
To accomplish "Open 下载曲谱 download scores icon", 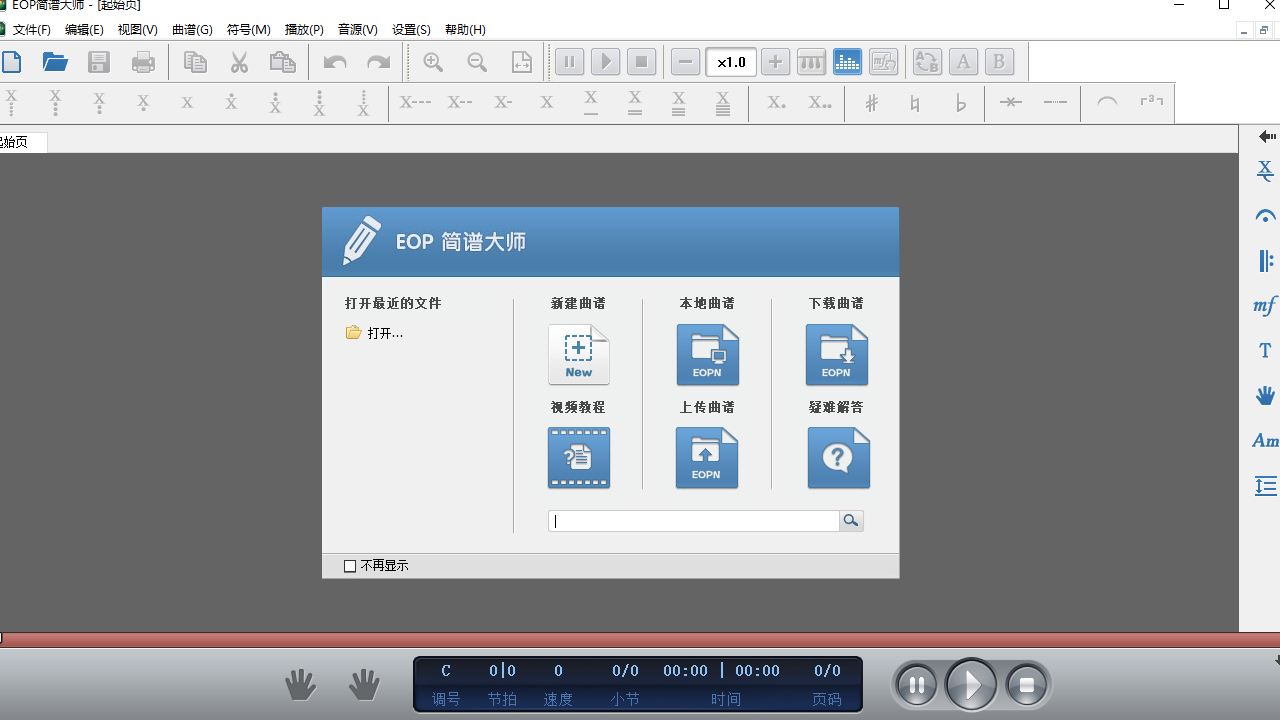I will [x=837, y=355].
